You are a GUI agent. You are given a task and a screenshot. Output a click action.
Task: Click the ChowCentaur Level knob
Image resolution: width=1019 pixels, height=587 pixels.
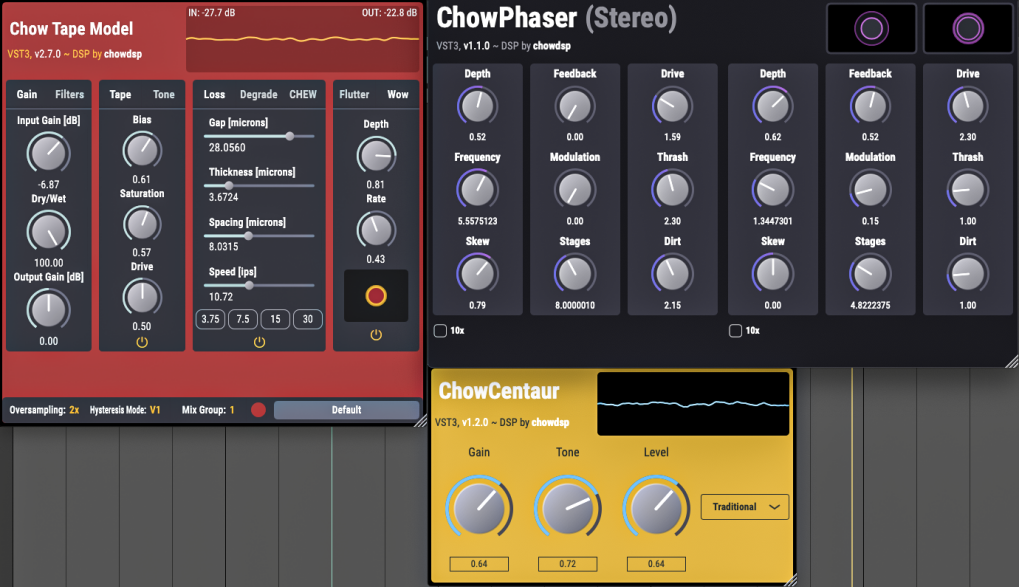tap(656, 508)
